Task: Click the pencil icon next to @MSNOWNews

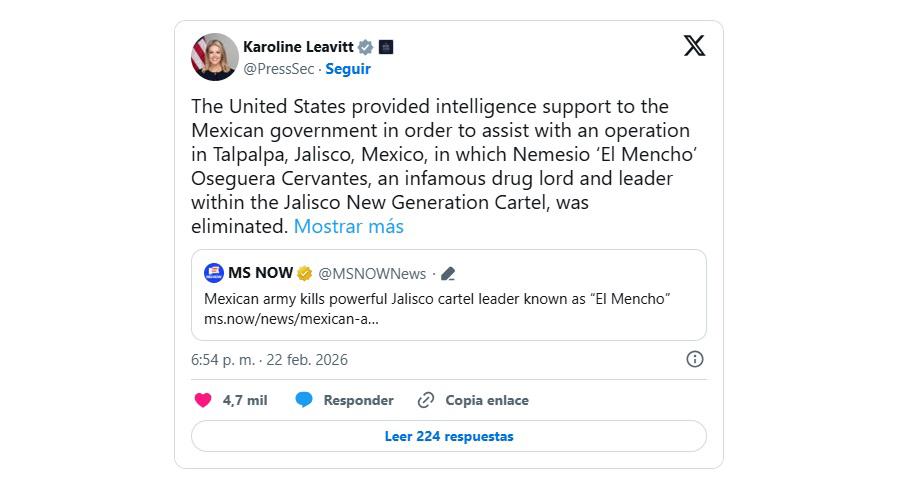Action: (448, 274)
